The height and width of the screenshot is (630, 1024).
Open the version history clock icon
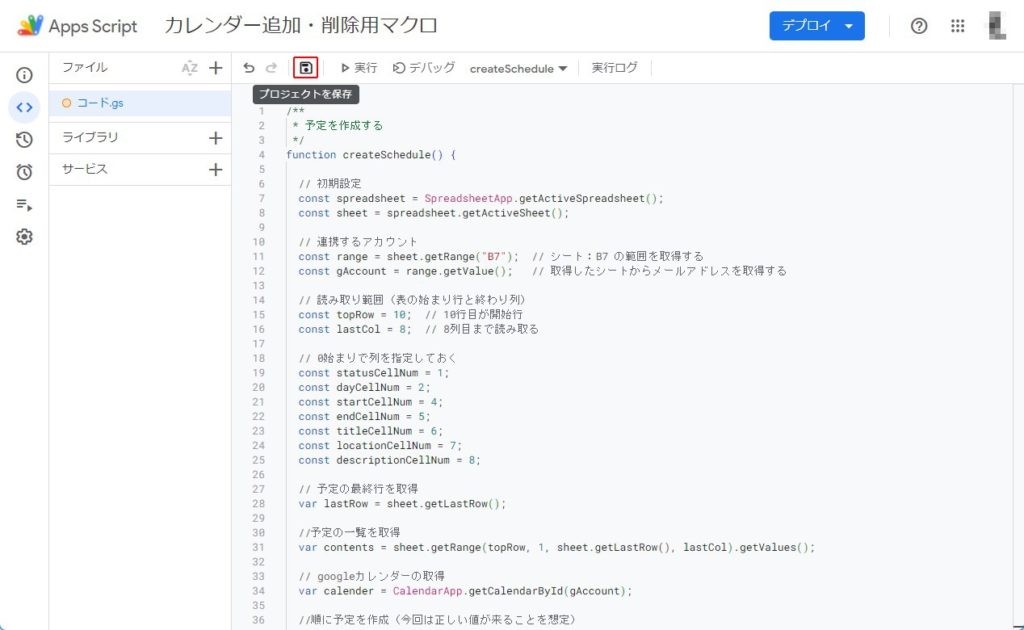[24, 140]
